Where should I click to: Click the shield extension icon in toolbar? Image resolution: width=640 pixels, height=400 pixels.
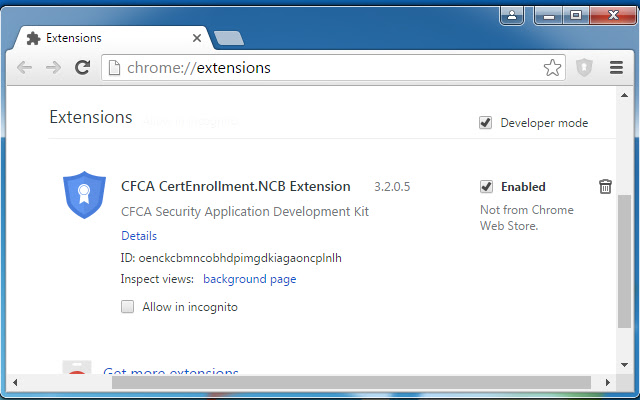[584, 68]
